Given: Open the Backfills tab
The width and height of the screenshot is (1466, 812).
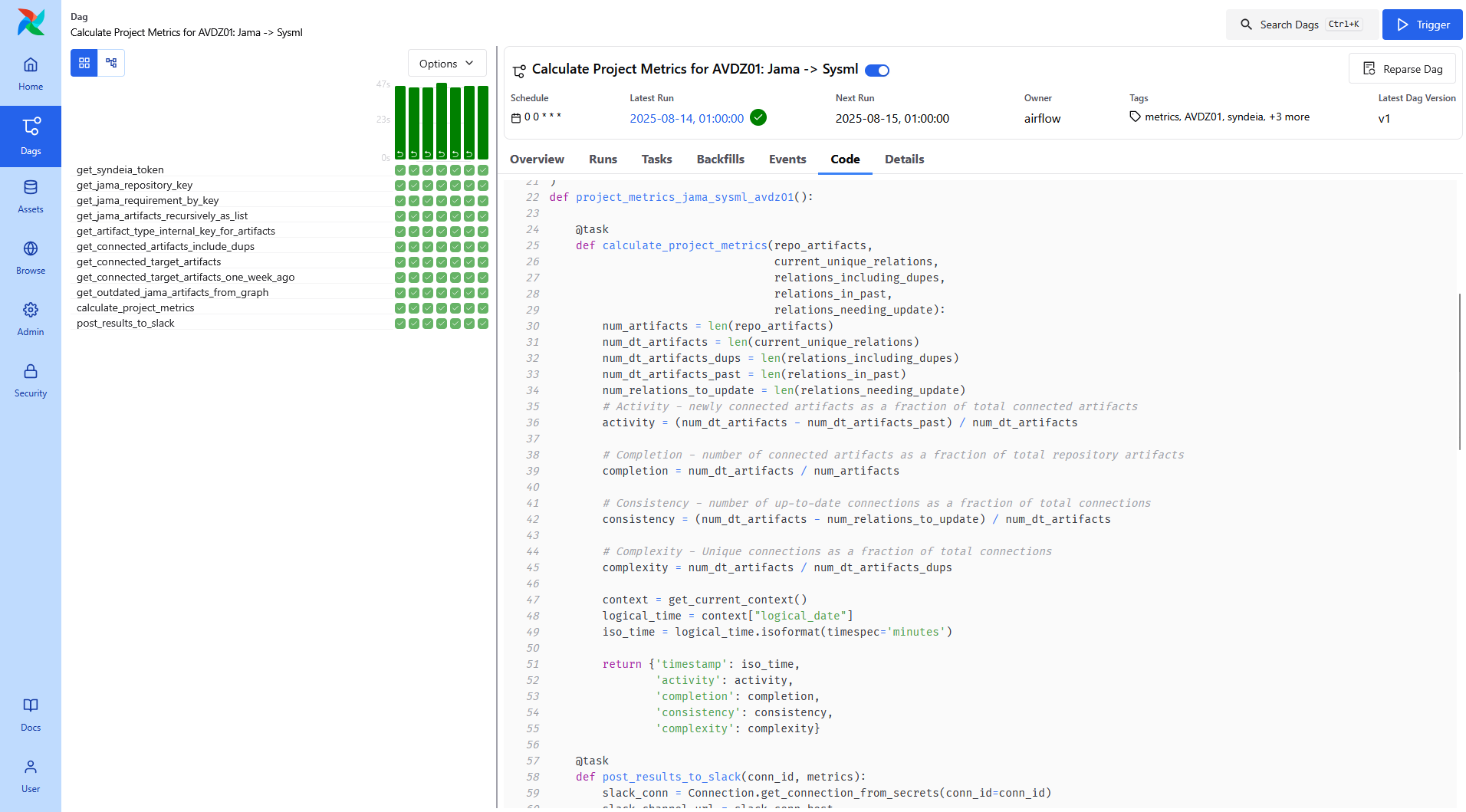Looking at the screenshot, I should 721,159.
